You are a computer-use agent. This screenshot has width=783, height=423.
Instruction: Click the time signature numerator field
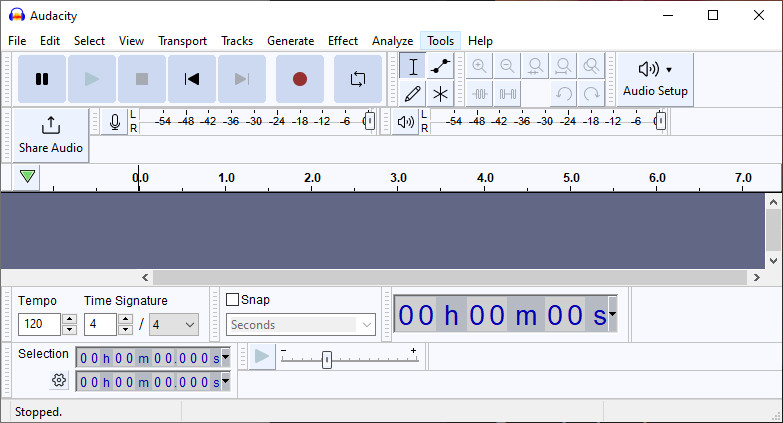[x=100, y=324]
